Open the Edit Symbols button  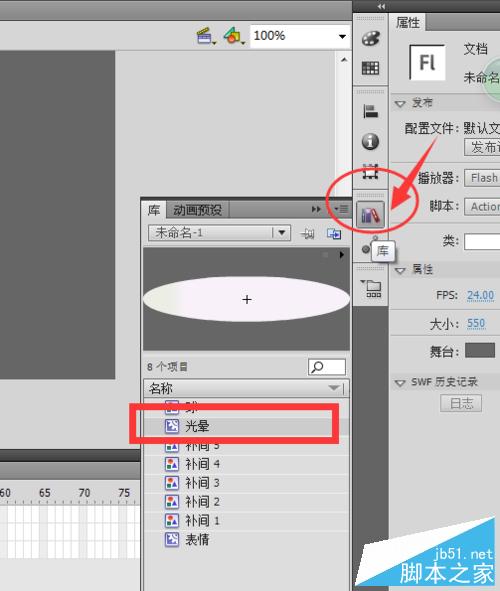click(233, 36)
